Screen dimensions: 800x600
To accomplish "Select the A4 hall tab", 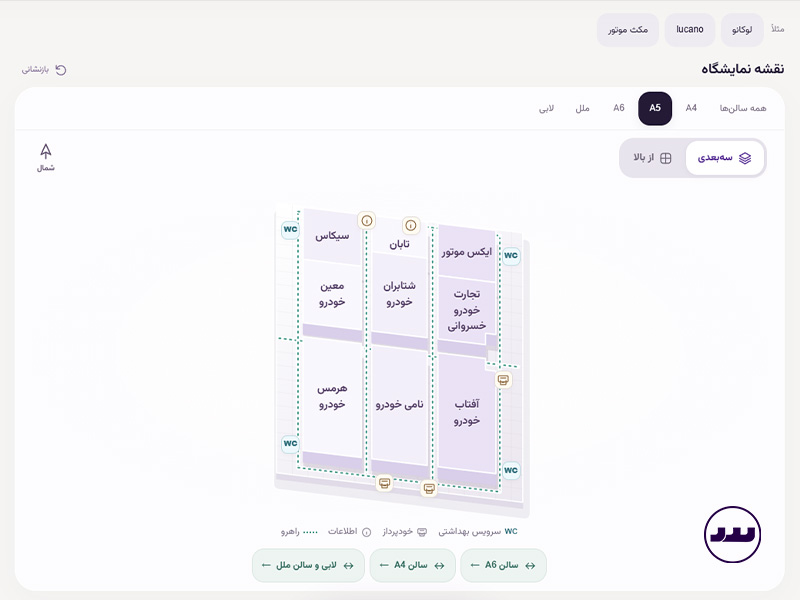I will [691, 108].
